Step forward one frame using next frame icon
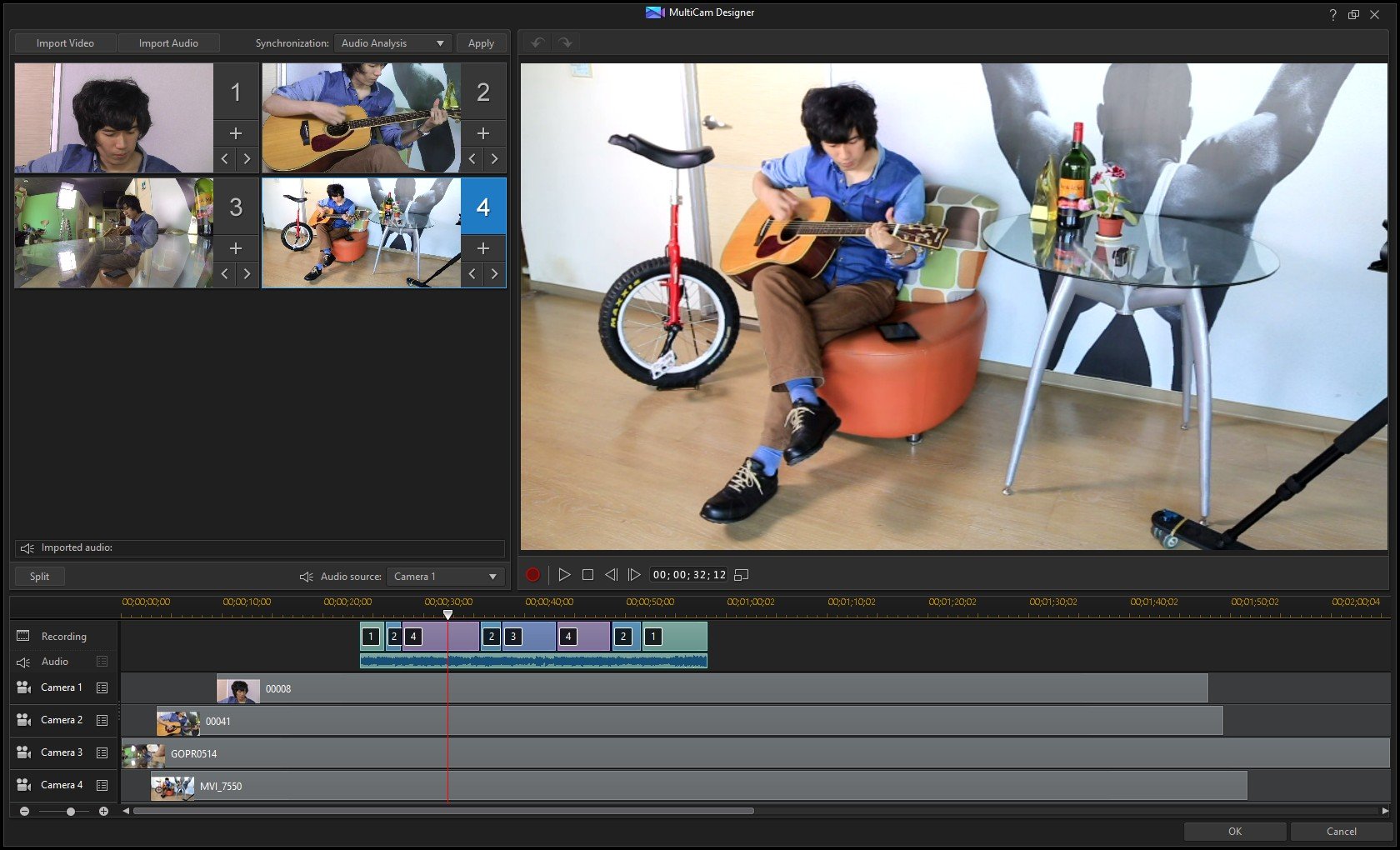This screenshot has height=850, width=1400. 635,574
